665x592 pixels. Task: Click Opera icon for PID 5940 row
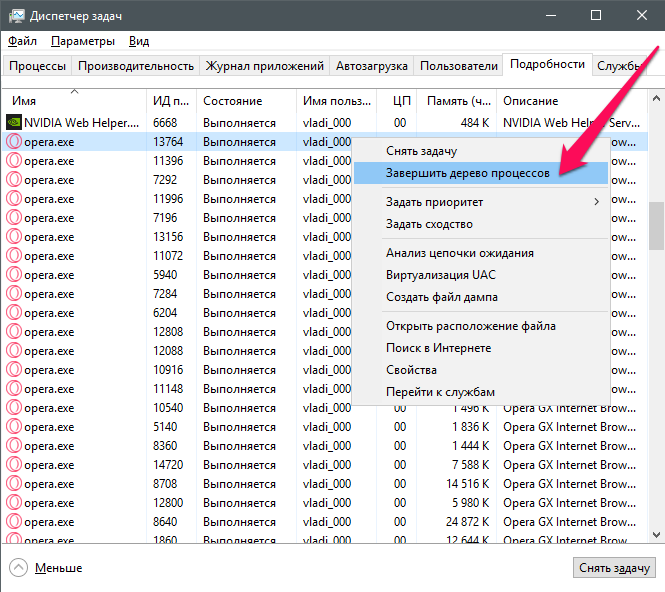click(14, 275)
